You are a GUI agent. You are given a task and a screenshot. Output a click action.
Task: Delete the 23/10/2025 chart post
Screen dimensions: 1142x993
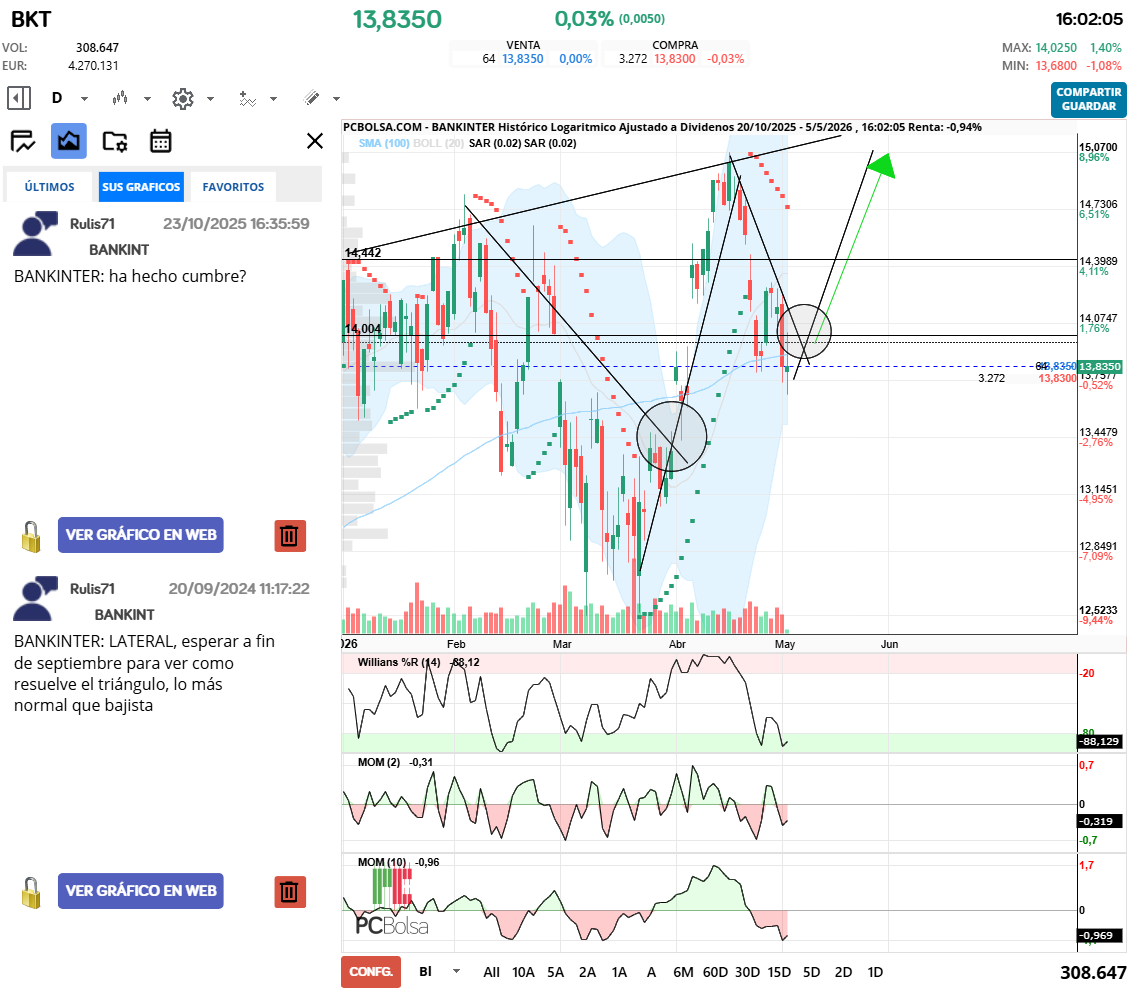tap(290, 536)
